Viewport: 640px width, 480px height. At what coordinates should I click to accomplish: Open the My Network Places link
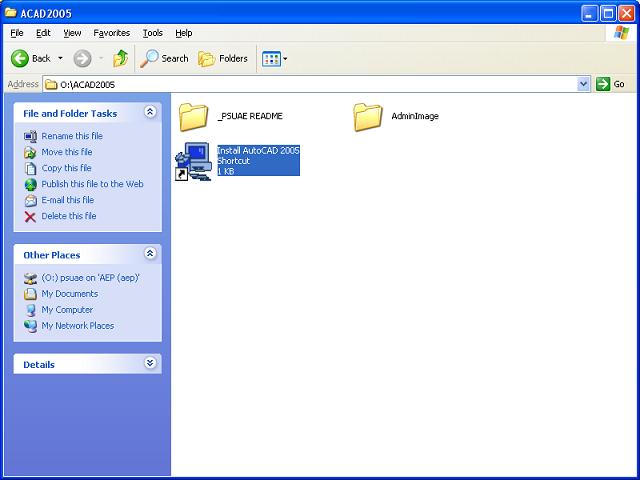coord(78,326)
